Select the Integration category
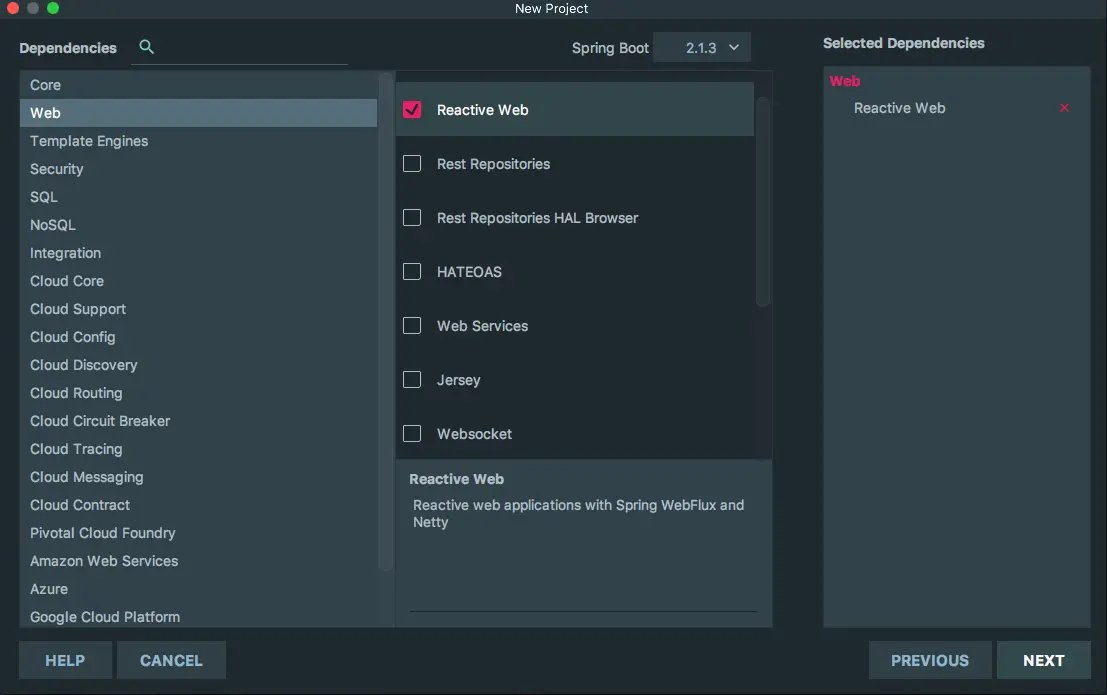Viewport: 1107px width, 695px height. click(198, 253)
